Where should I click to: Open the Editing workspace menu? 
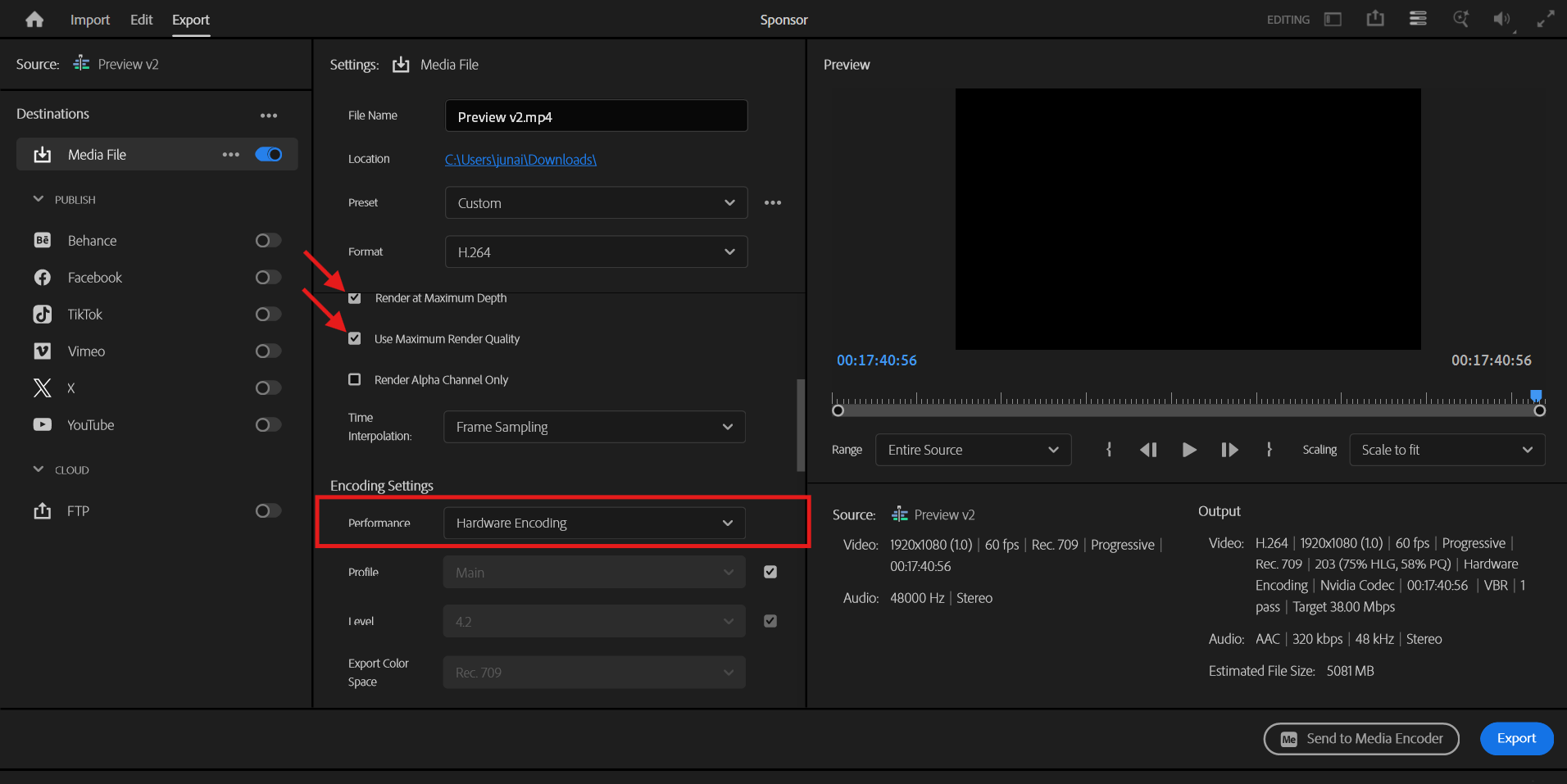(1288, 20)
